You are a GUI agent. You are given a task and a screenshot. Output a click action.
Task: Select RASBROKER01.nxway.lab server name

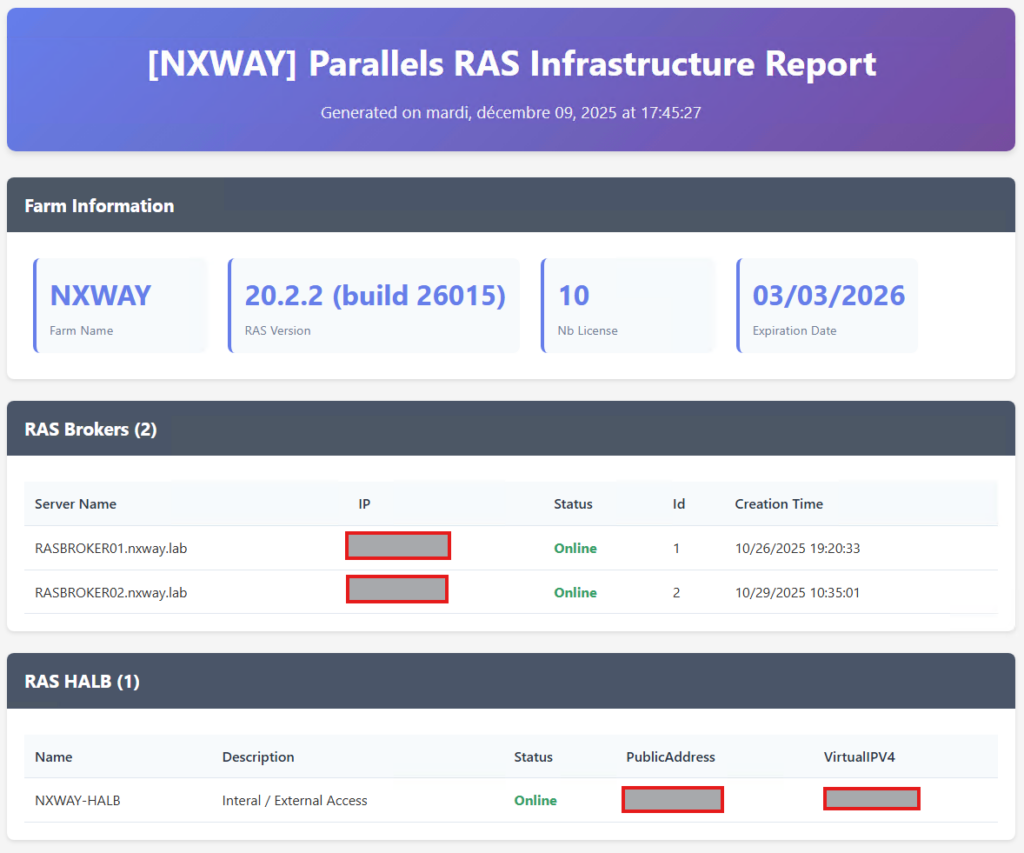(x=111, y=548)
